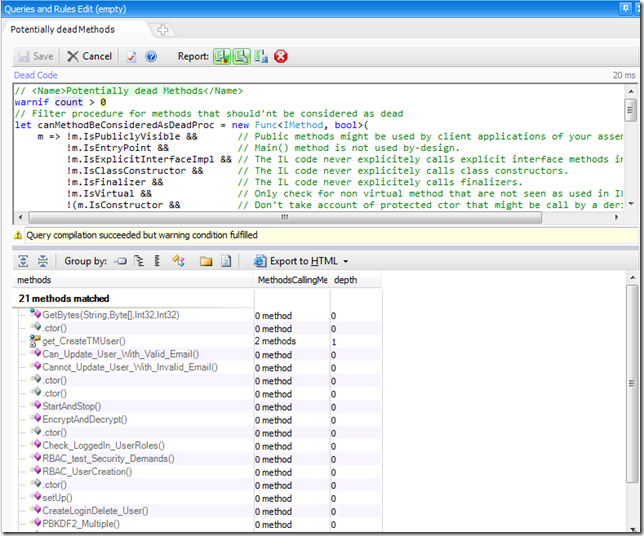Click the query edit icon beside Cancel
The image size is (644, 536).
tap(131, 57)
